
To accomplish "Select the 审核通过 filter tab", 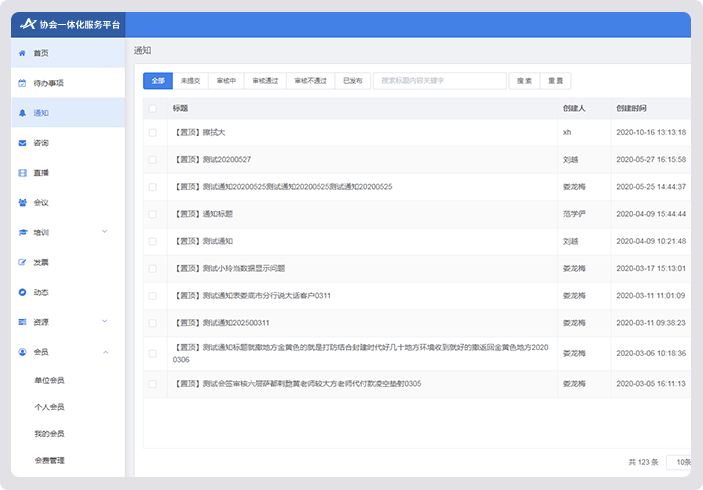I will click(x=265, y=80).
